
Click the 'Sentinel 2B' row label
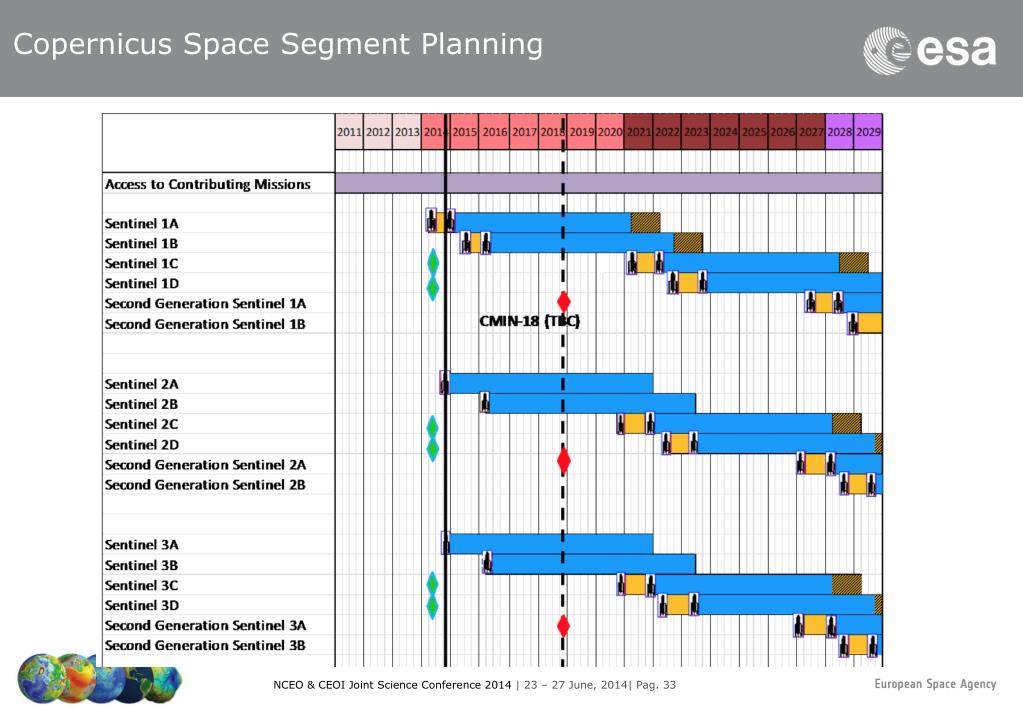[x=141, y=404]
